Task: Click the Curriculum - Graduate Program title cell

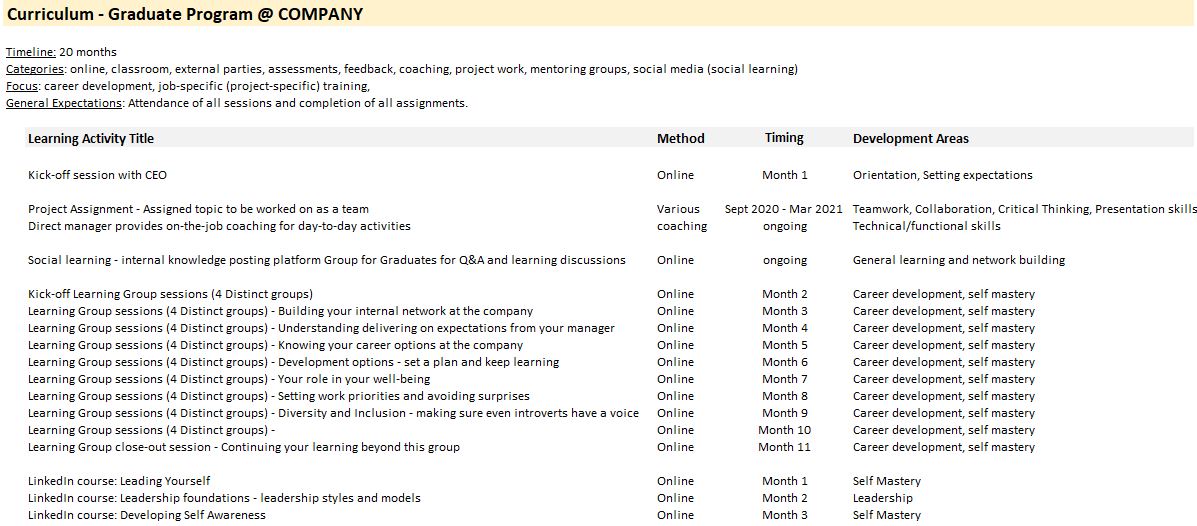Action: (x=185, y=14)
